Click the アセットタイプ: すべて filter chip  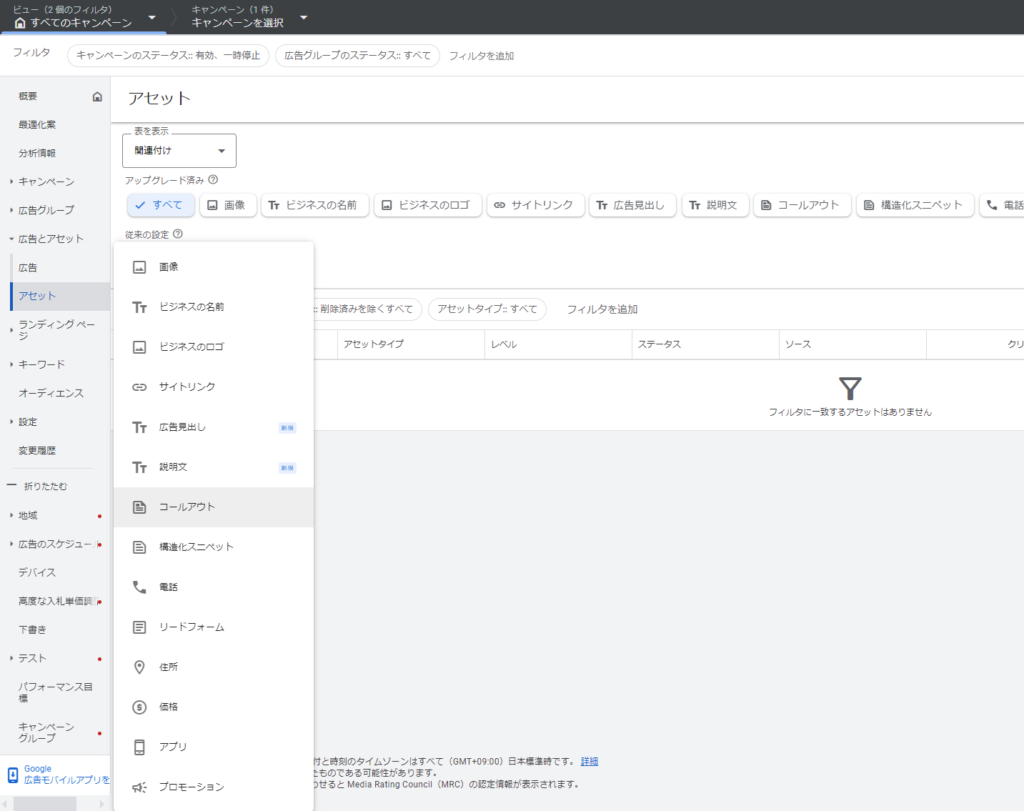pyautogui.click(x=487, y=309)
